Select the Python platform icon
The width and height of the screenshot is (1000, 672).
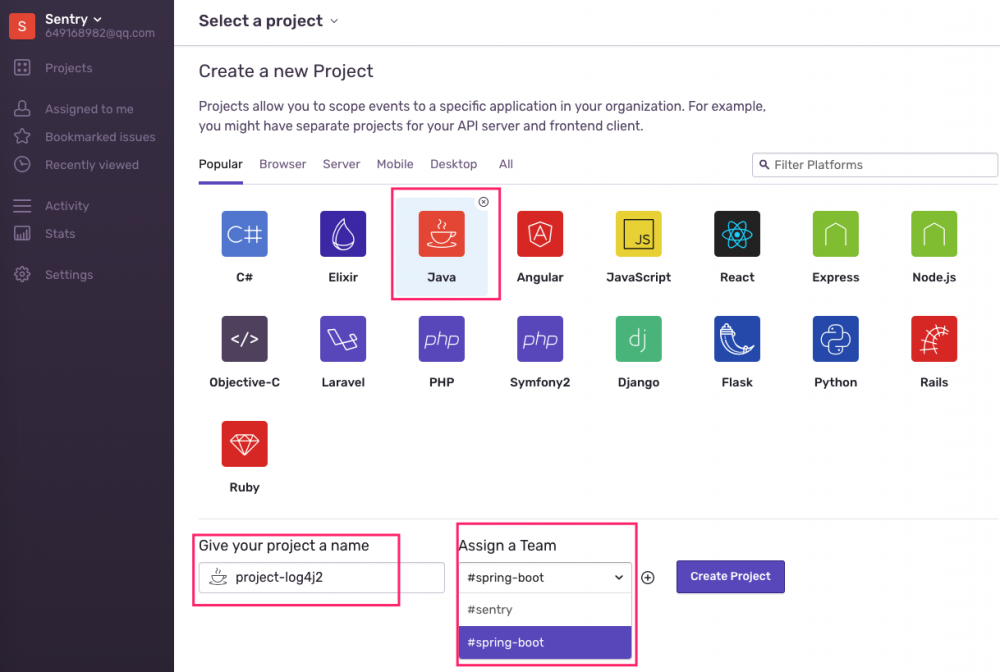click(x=835, y=339)
